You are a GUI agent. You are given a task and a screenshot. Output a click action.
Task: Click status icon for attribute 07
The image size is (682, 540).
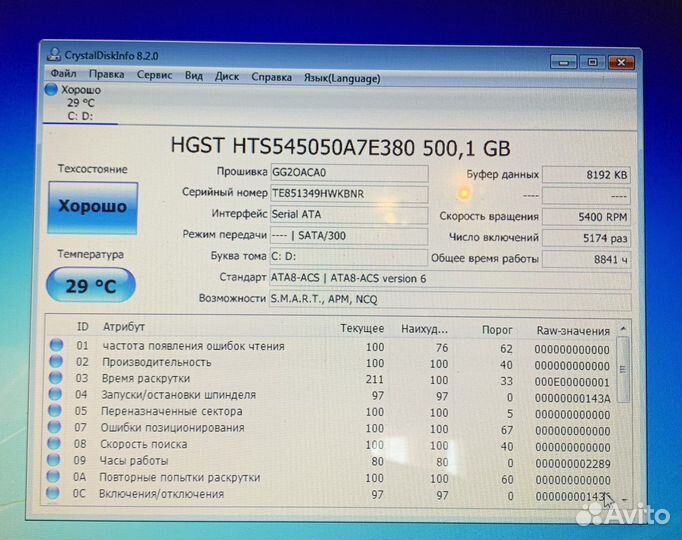click(54, 427)
